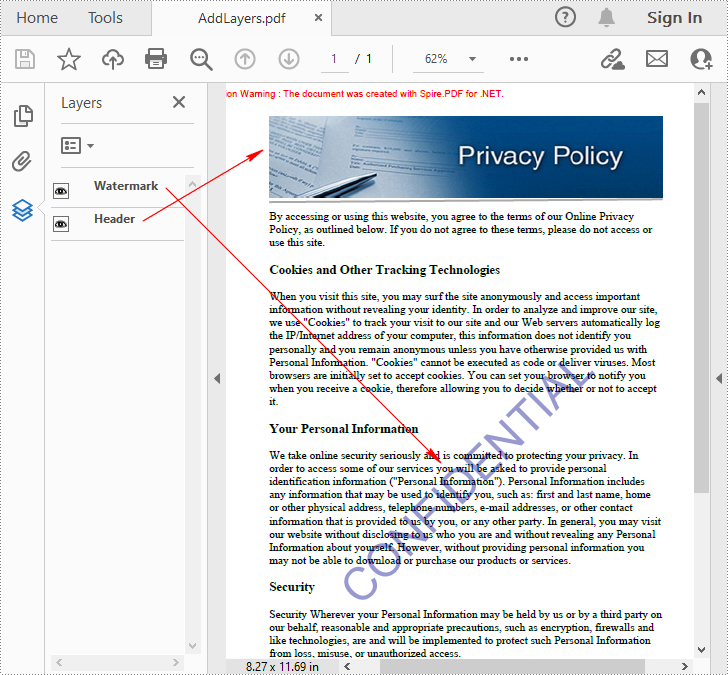Click the 8.27 x 11.69 in page size label

[282, 667]
